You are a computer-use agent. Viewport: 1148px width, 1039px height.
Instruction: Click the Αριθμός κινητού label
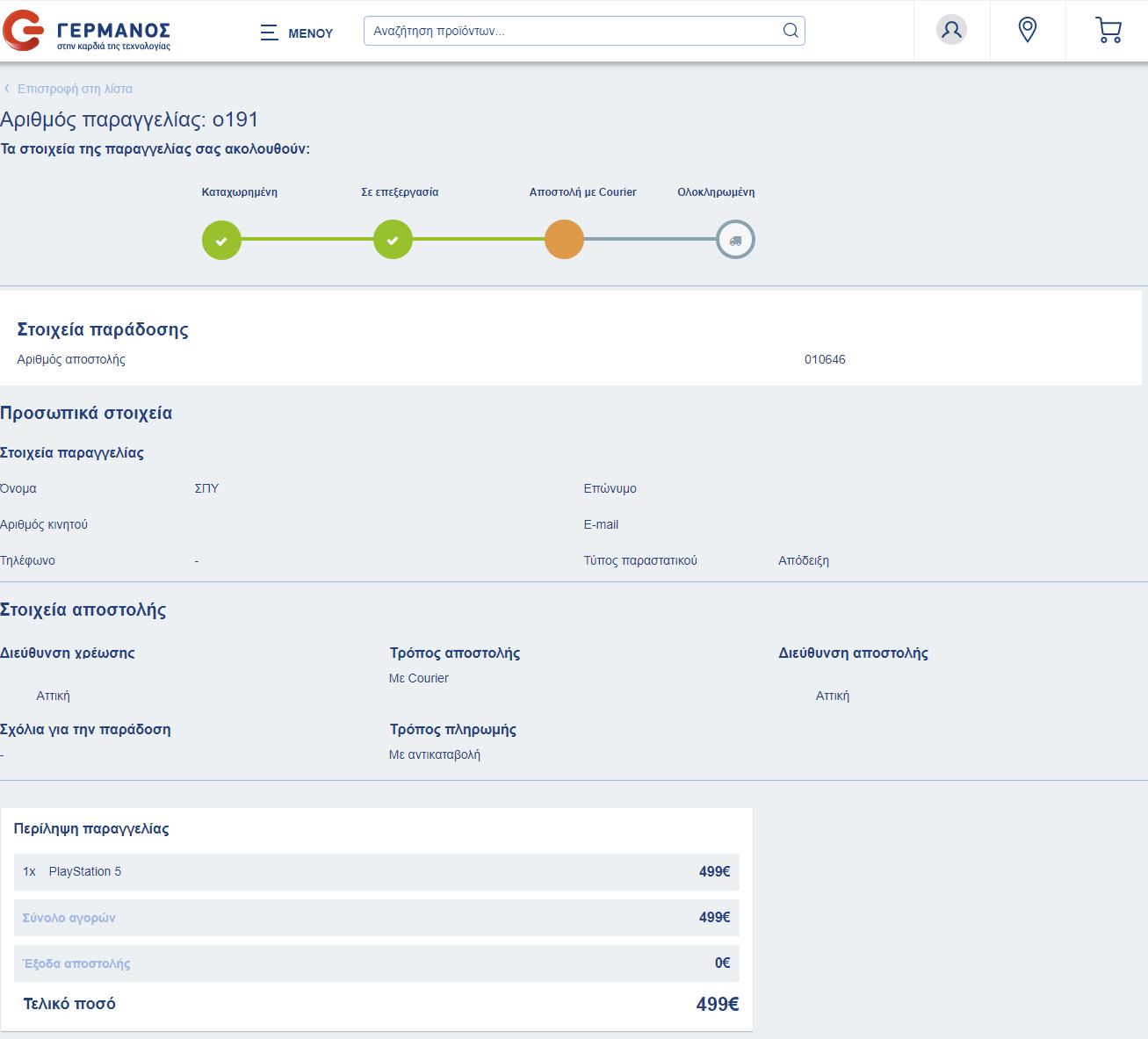click(x=44, y=524)
